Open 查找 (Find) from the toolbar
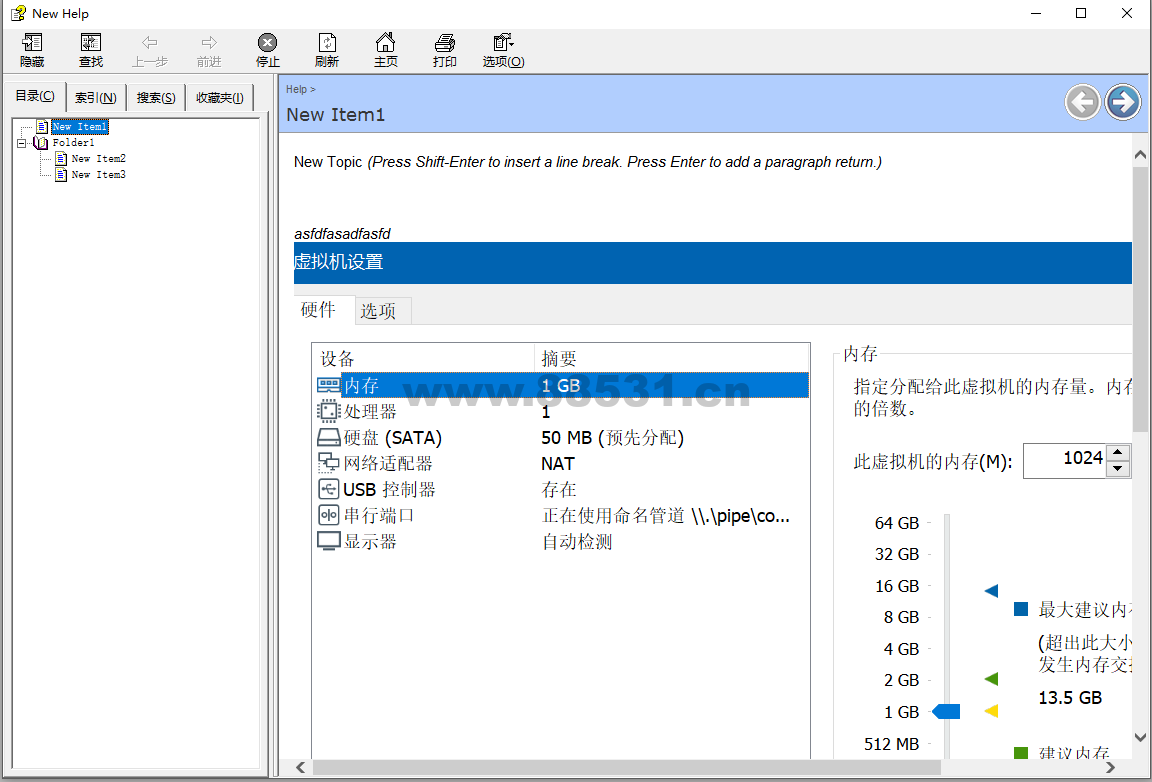Screen dimensions: 1152x782 (91, 50)
